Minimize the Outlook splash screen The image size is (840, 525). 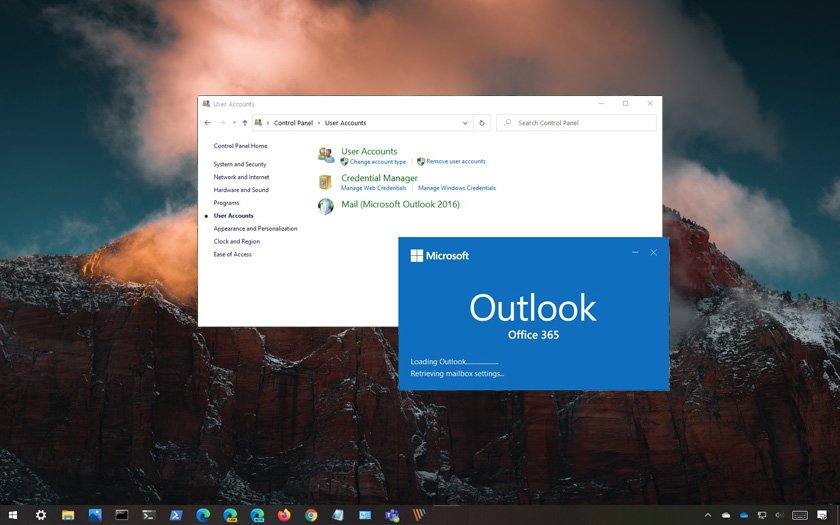point(635,253)
